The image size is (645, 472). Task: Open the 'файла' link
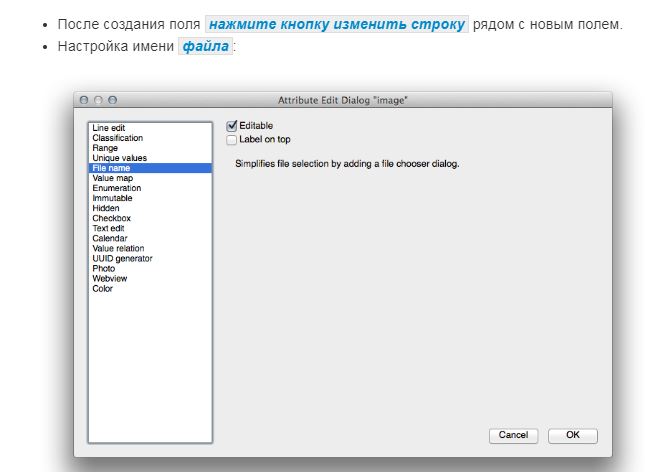206,46
